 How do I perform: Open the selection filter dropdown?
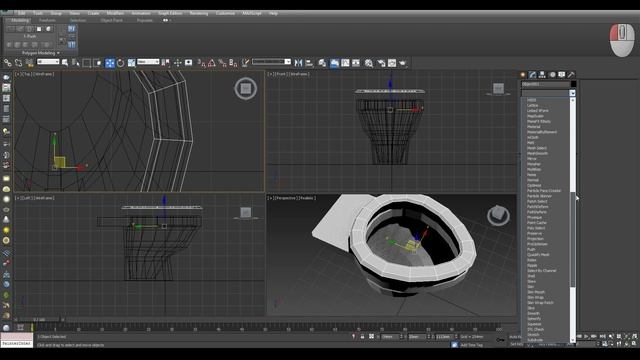click(x=48, y=62)
